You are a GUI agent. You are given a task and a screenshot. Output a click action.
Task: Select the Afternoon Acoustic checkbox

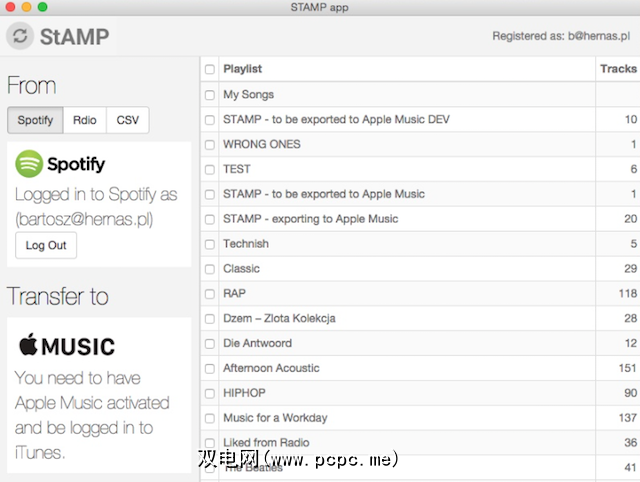coord(210,369)
